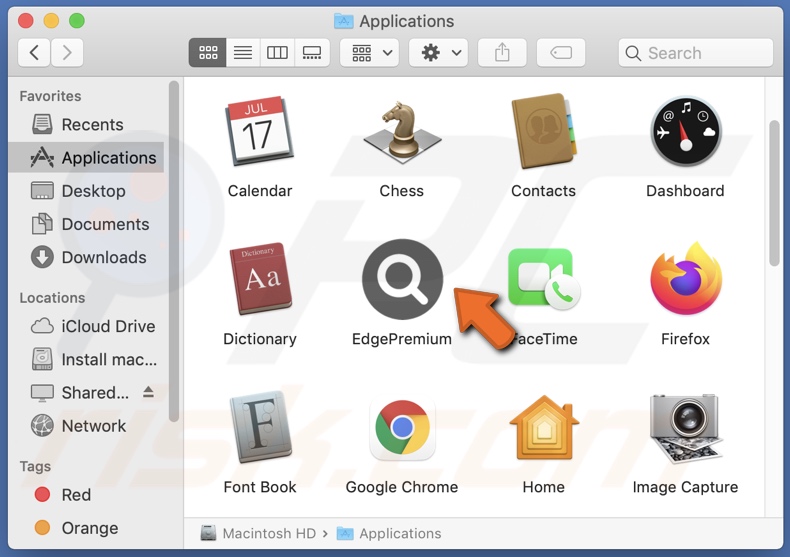
Task: Click Macintosh HD in the path bar
Action: click(x=258, y=533)
